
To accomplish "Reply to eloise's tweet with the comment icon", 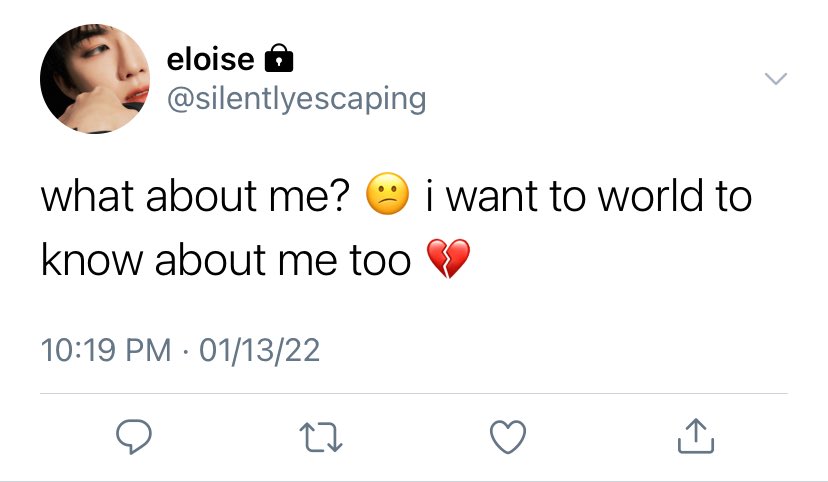I will [134, 437].
